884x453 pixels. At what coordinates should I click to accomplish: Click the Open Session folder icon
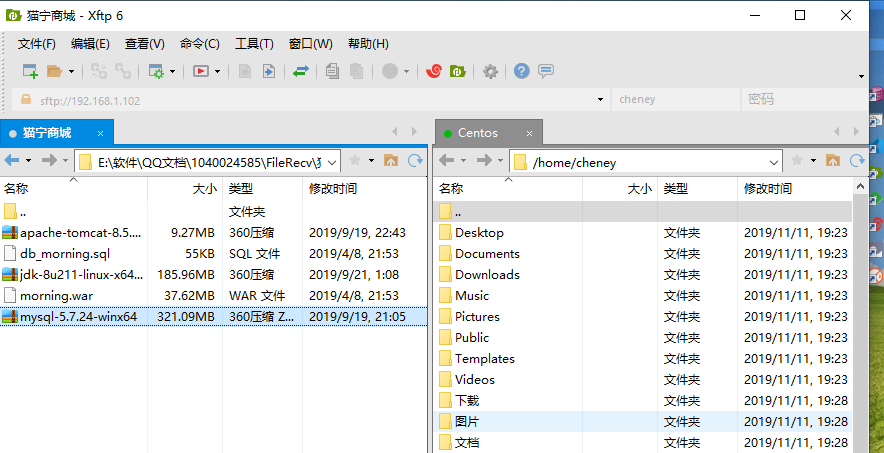(x=54, y=72)
